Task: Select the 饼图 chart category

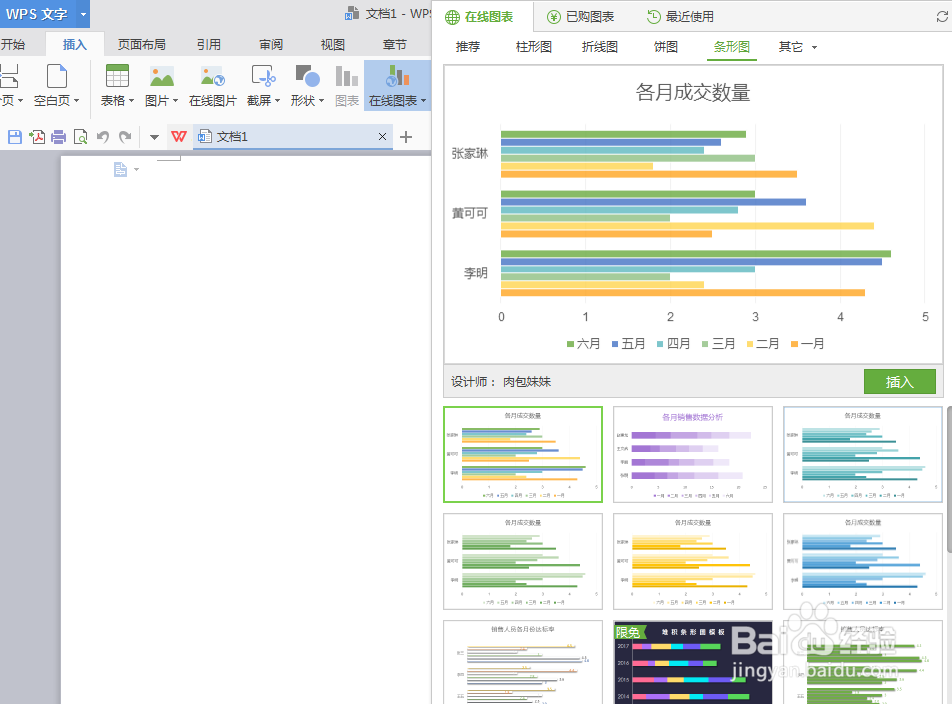Action: [x=665, y=47]
